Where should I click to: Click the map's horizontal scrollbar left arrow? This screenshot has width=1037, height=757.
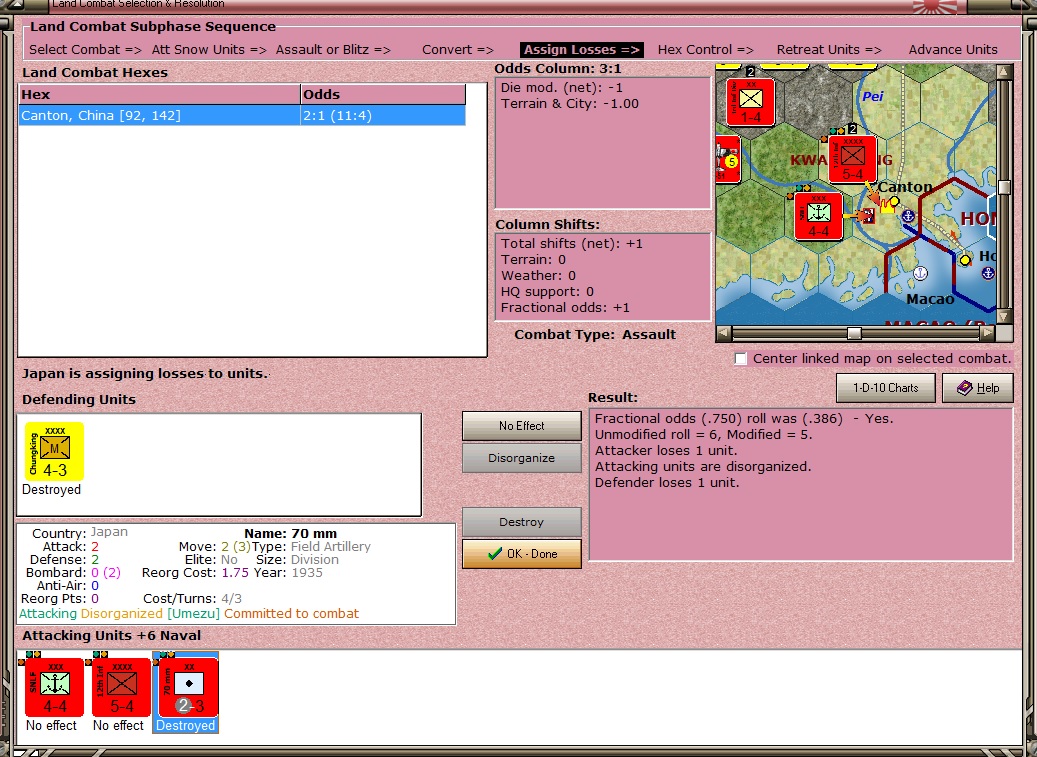coord(724,333)
